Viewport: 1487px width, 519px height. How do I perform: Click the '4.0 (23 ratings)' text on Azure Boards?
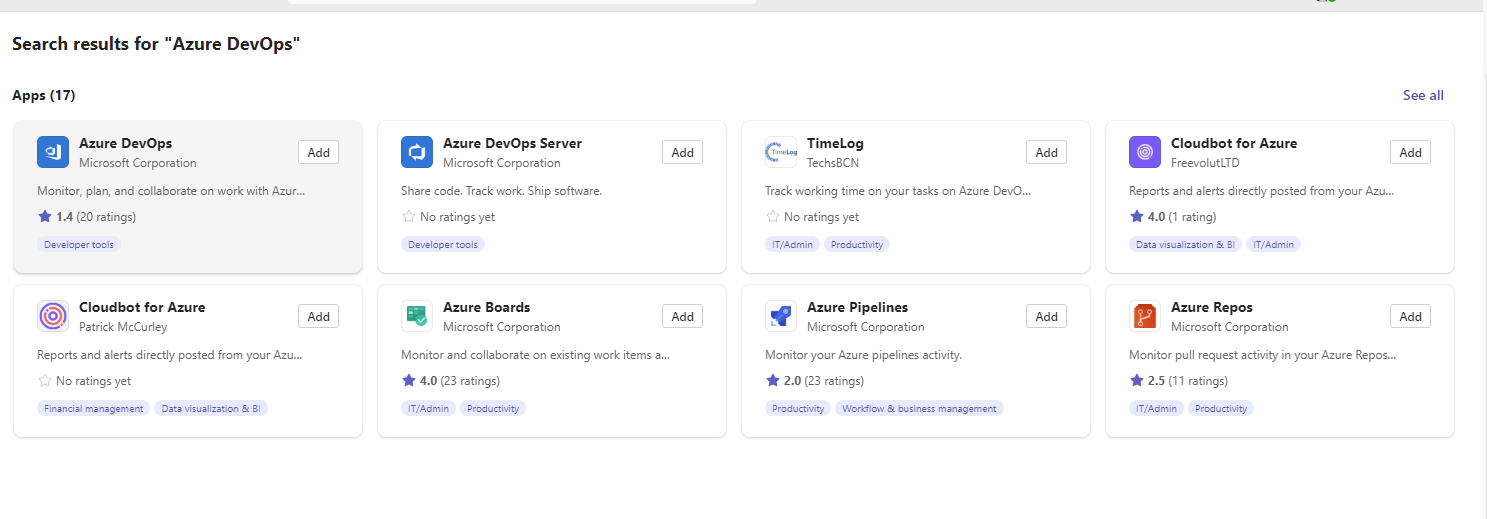coord(460,380)
